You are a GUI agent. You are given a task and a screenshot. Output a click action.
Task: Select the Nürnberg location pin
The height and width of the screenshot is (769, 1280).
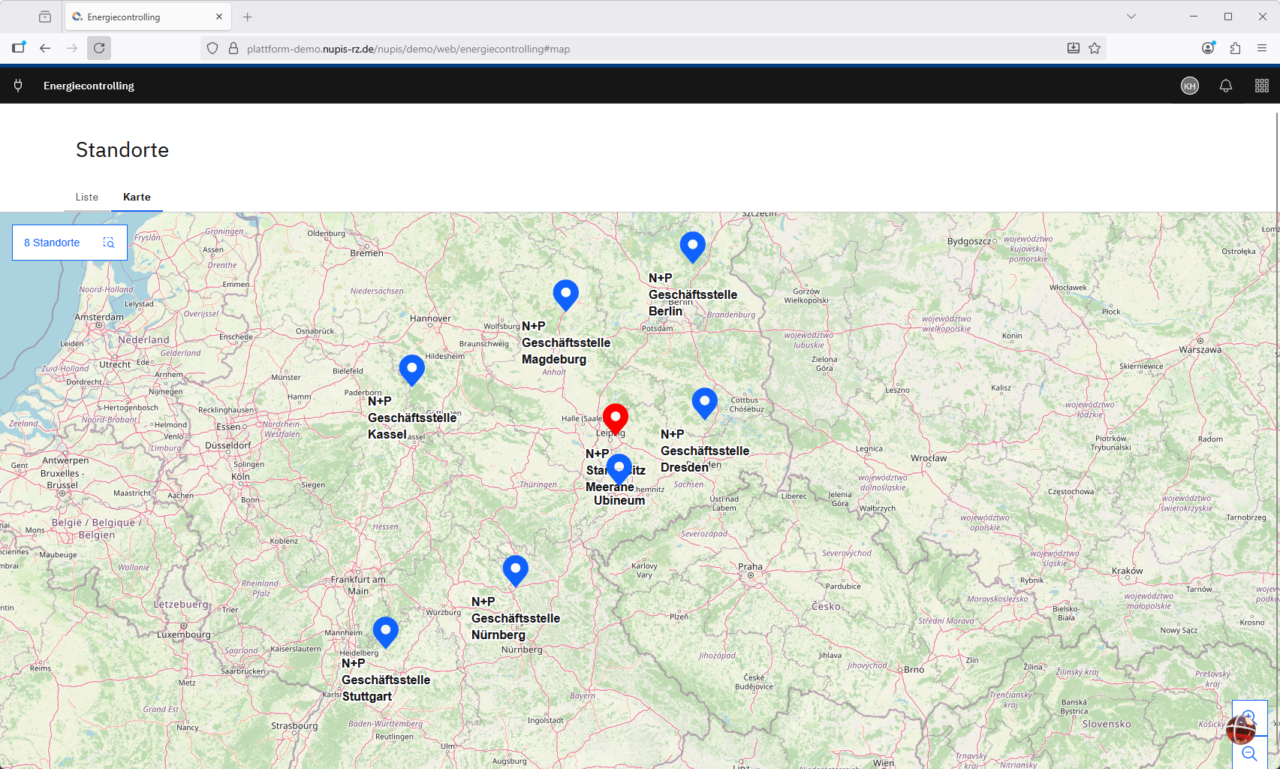[x=515, y=571]
